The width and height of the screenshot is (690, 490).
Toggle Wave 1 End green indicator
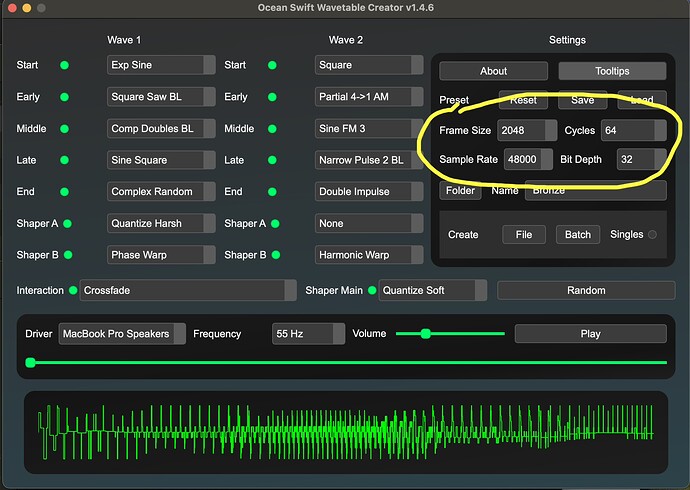click(x=64, y=192)
